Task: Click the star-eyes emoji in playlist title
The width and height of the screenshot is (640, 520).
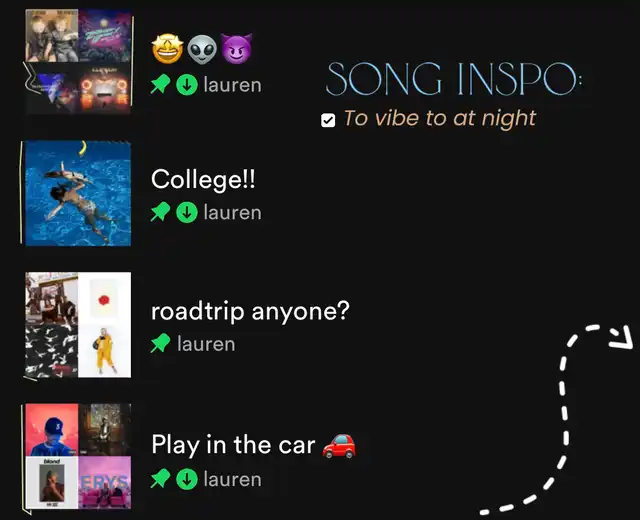Action: [167, 49]
